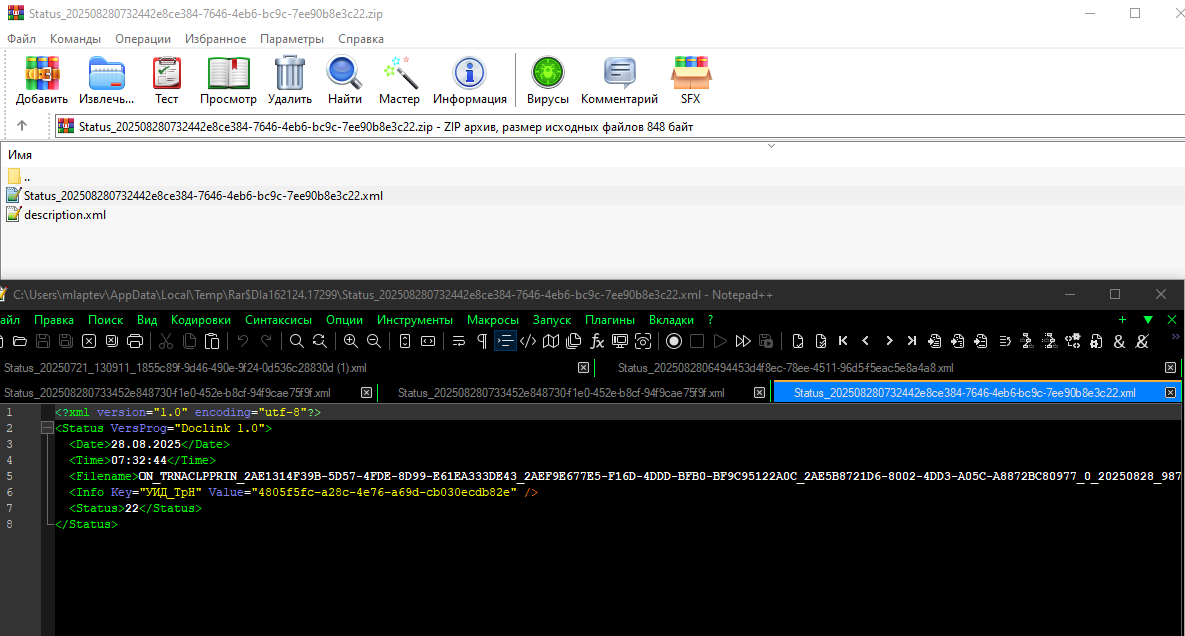The image size is (1185, 636).
Task: Click the Извлечь (Extract) icon in WinRAR
Action: click(x=107, y=81)
